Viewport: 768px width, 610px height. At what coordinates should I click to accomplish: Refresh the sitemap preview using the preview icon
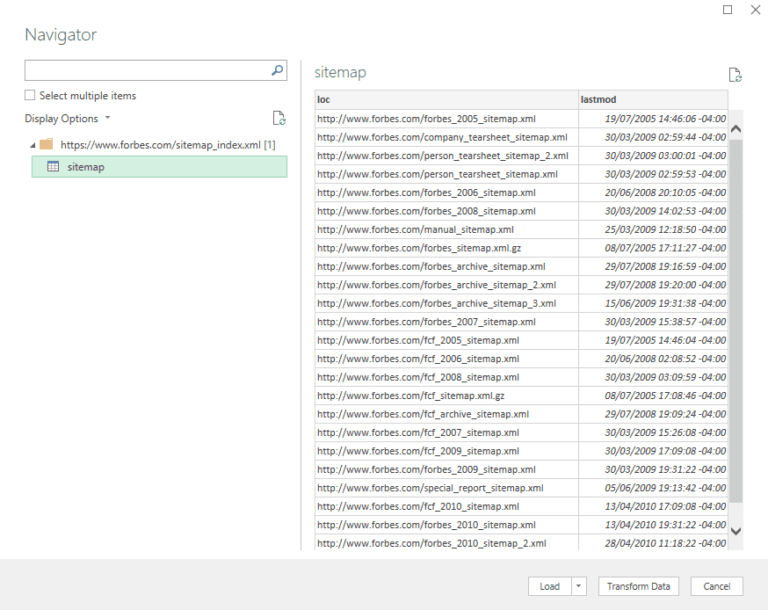pos(735,75)
